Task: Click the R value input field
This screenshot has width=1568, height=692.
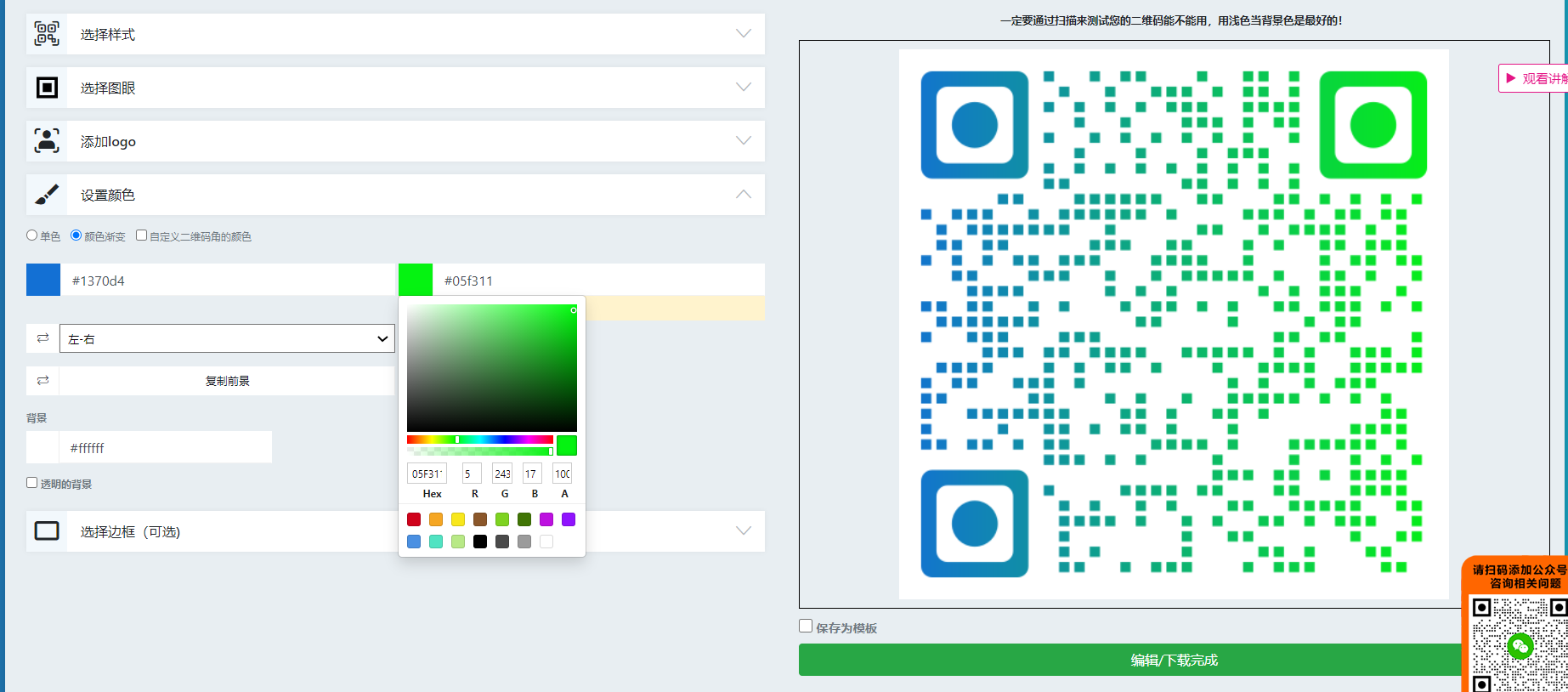Action: tap(472, 474)
